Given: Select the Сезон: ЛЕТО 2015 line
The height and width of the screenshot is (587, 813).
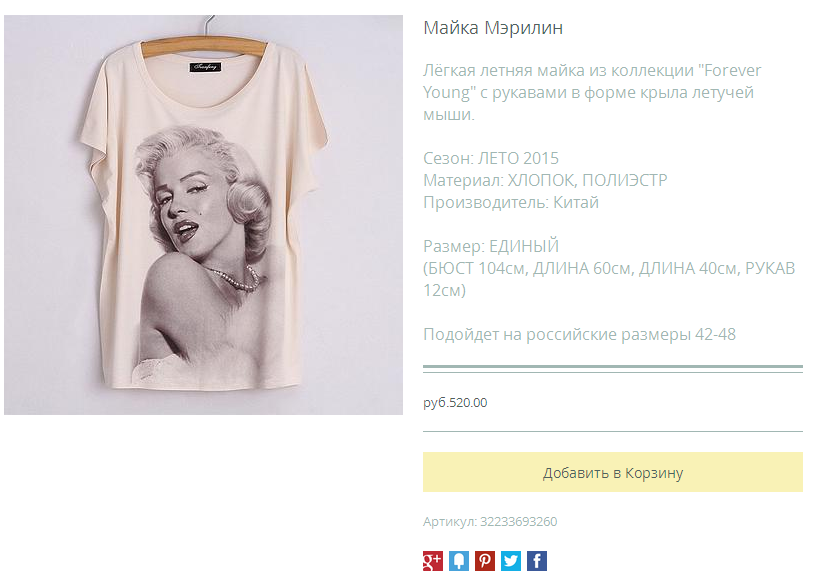Looking at the screenshot, I should pos(491,158).
